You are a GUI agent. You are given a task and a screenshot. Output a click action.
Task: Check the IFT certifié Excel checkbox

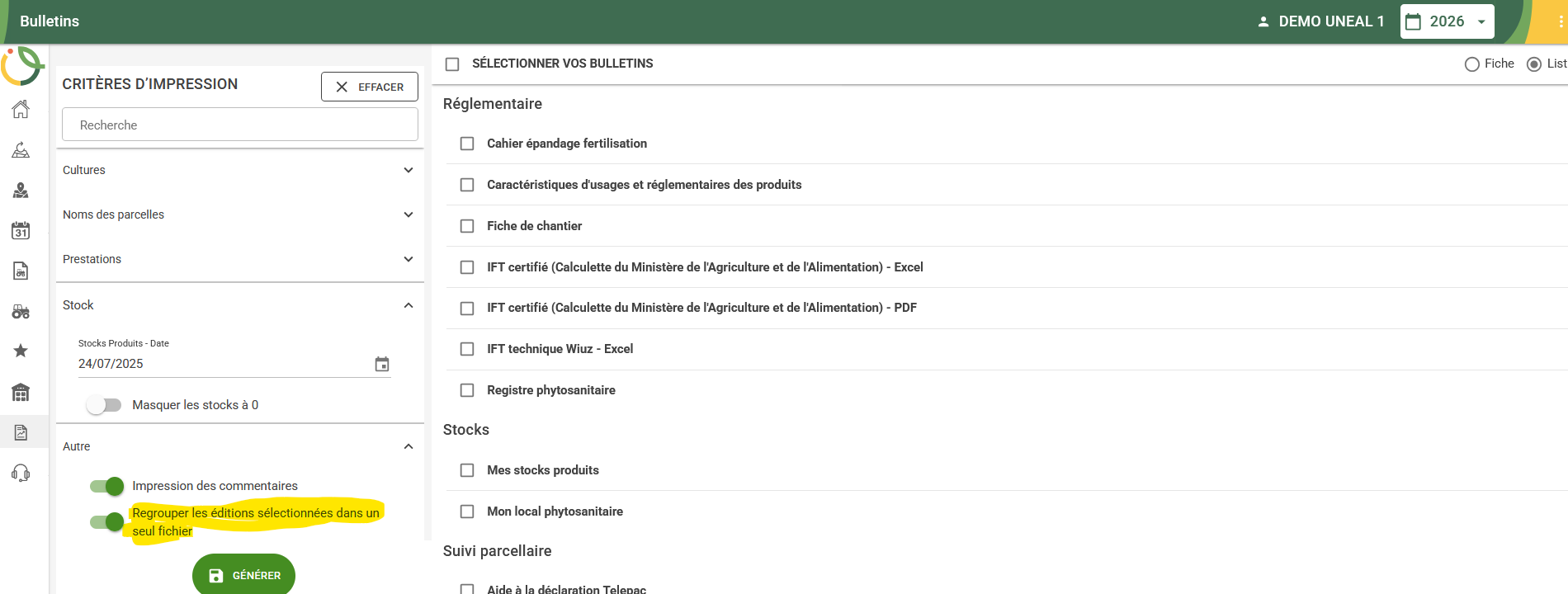pos(467,267)
